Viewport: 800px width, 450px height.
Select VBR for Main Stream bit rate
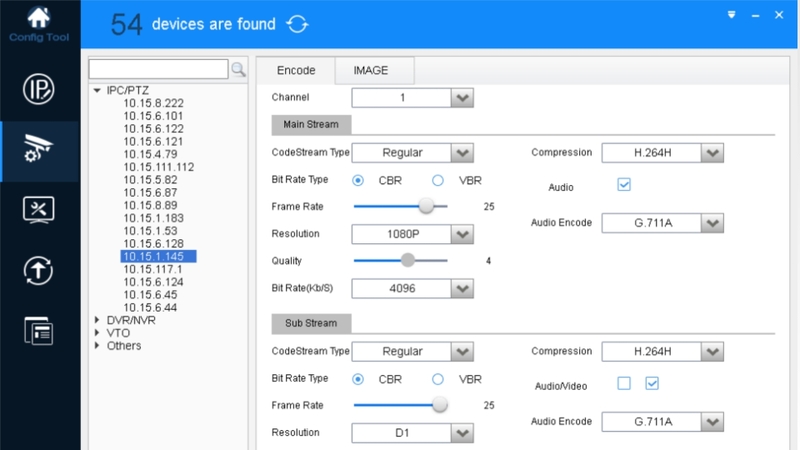pos(438,180)
